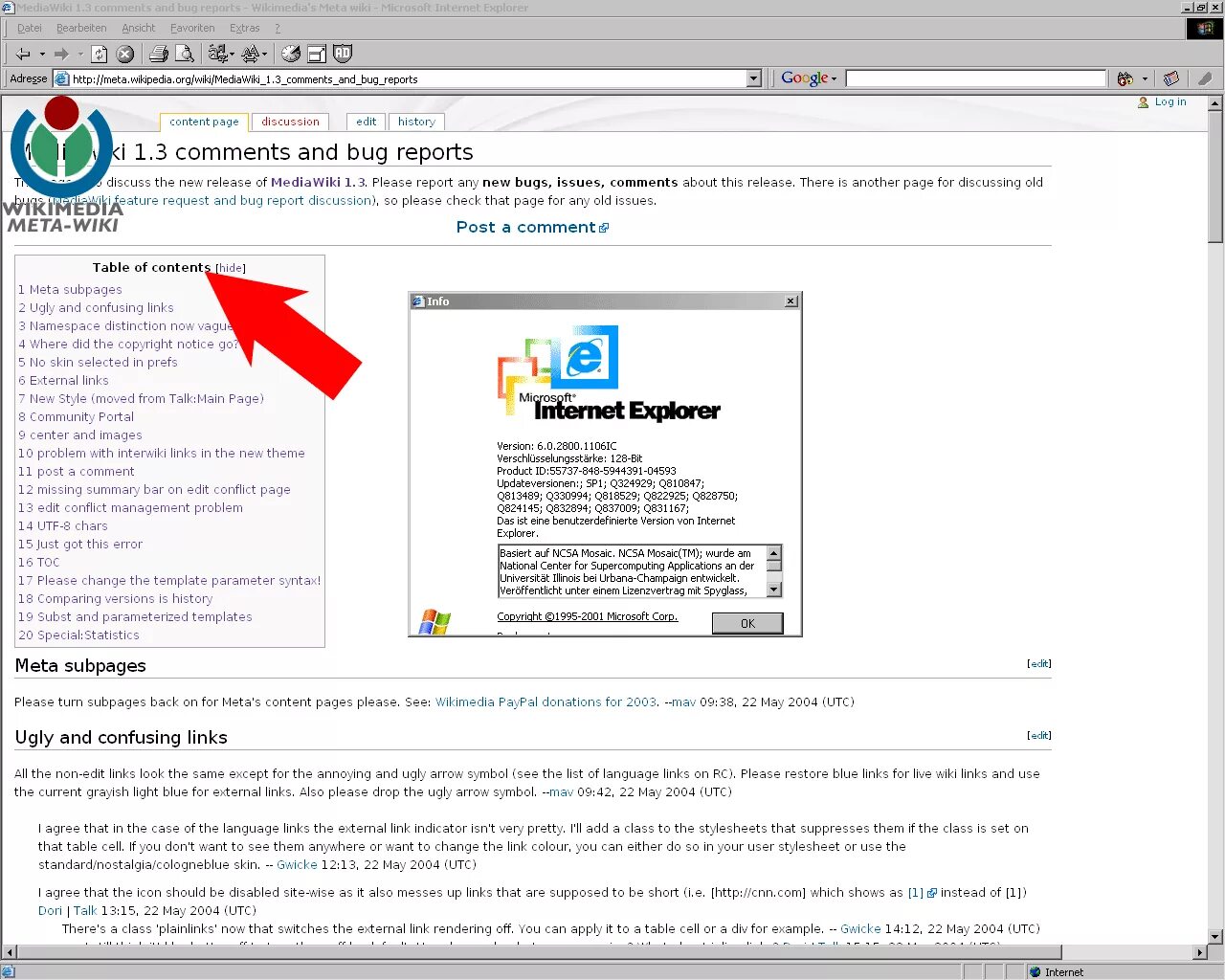Open the edit tab
This screenshot has height=980, width=1225.
click(367, 122)
